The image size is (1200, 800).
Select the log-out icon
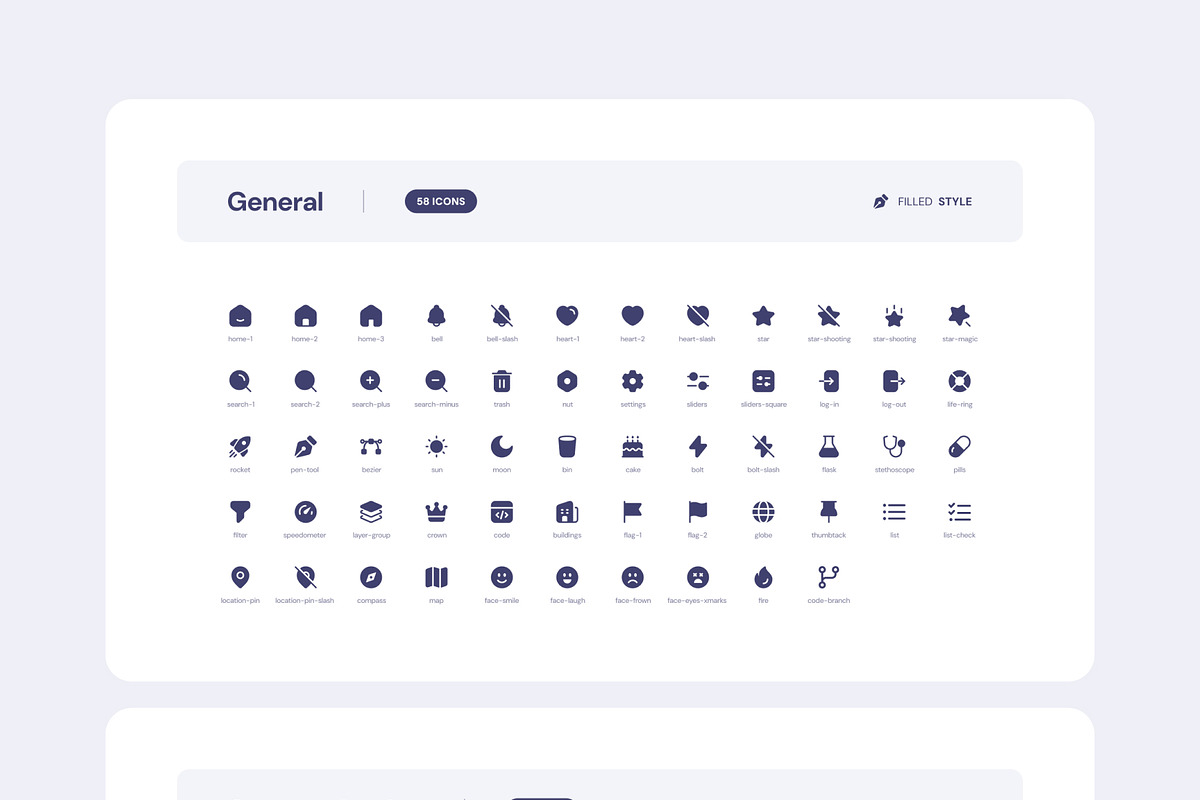(894, 381)
